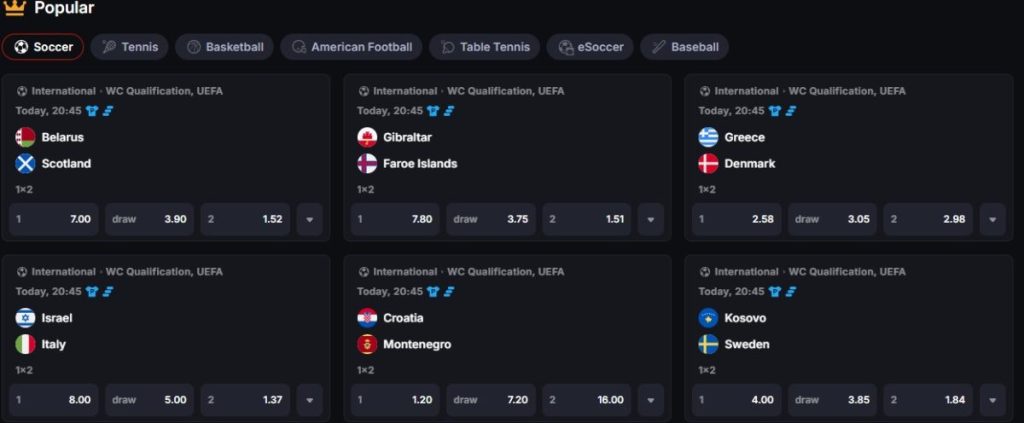
Task: Select draw odds 3.90 for Belarus–Scotland
Action: point(149,219)
